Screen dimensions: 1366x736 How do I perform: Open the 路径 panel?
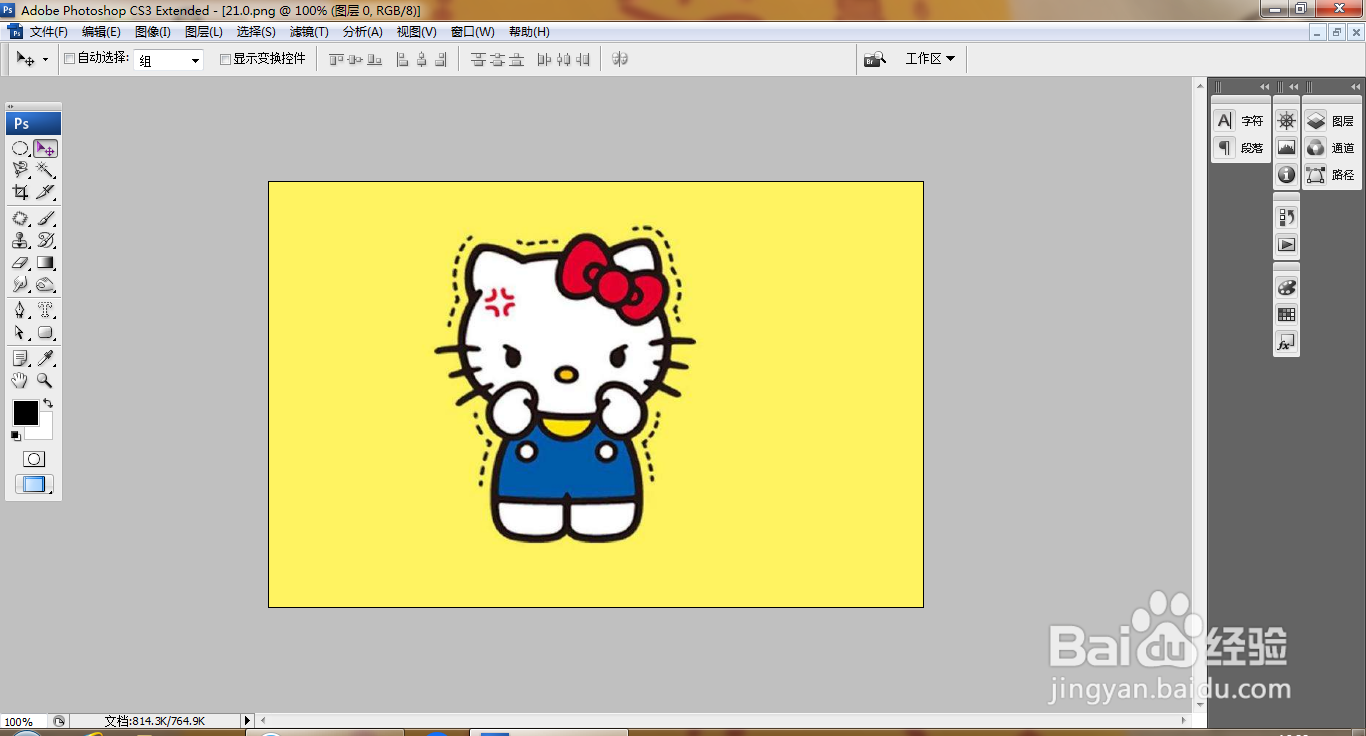point(1331,175)
